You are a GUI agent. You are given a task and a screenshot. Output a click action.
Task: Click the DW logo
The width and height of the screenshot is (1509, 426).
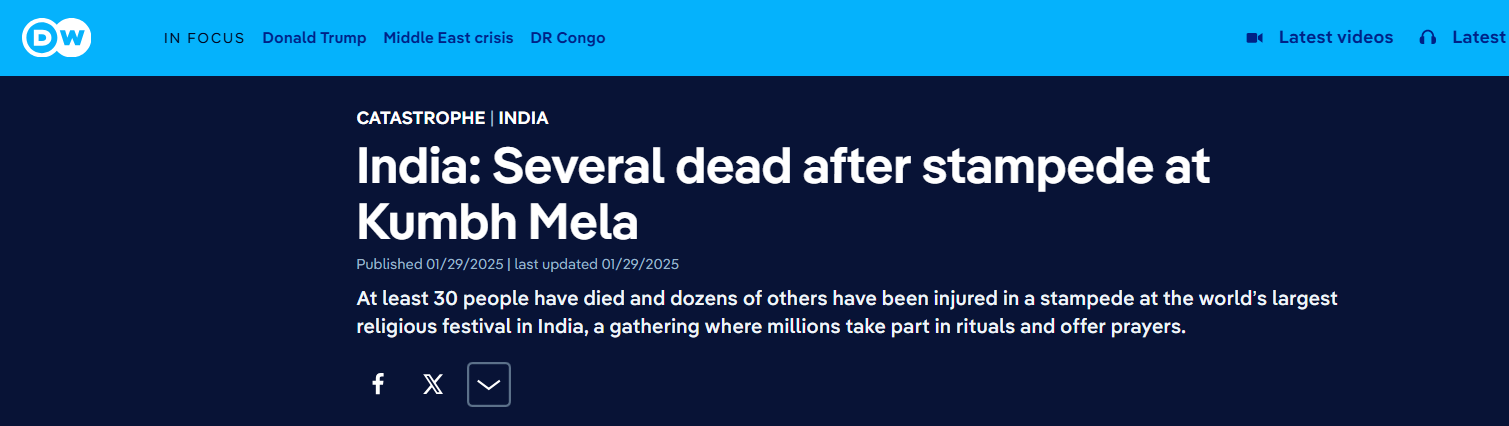pyautogui.click(x=57, y=38)
